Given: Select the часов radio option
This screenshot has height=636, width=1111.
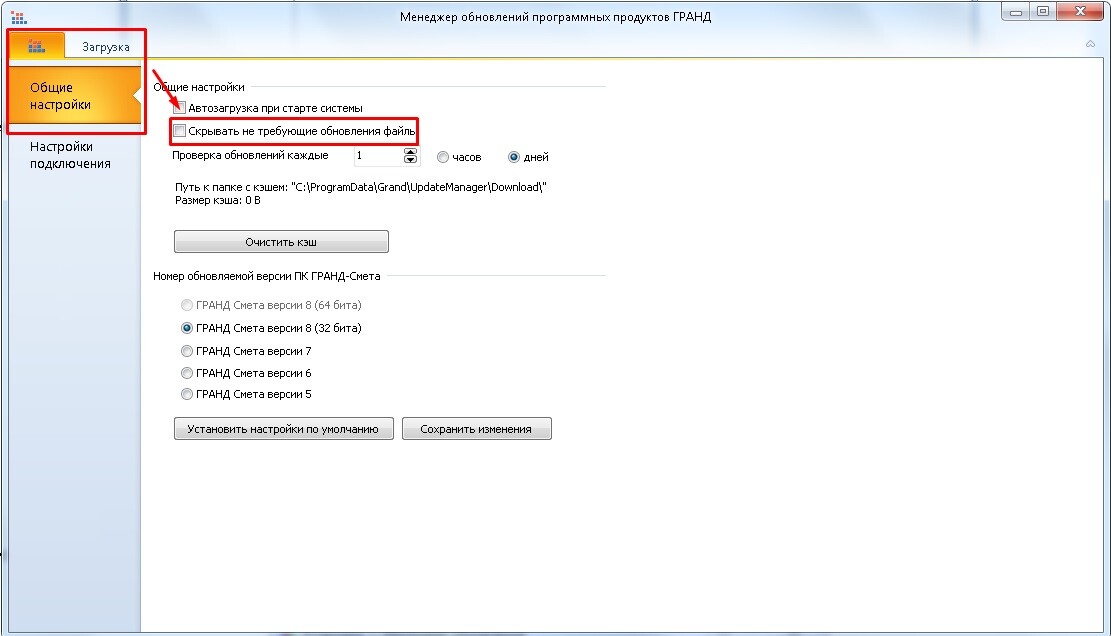Looking at the screenshot, I should (x=443, y=157).
